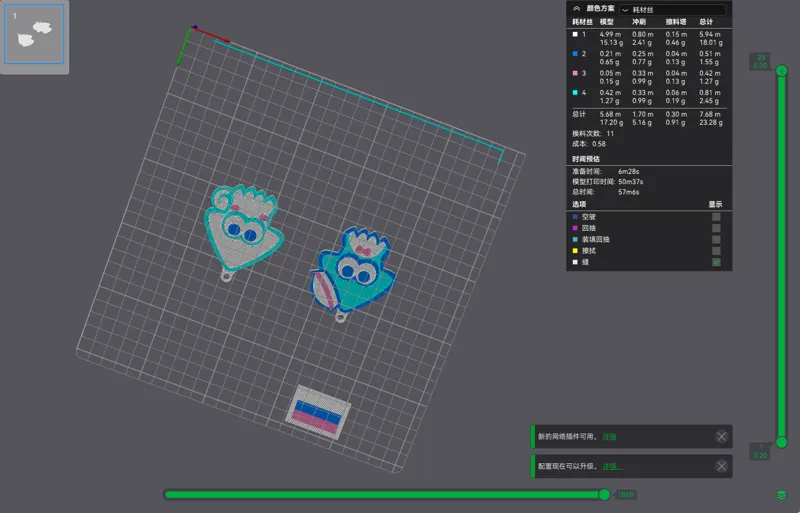The image size is (800, 513).
Task: Click the 颜色方案 panel title
Action: [601, 9]
